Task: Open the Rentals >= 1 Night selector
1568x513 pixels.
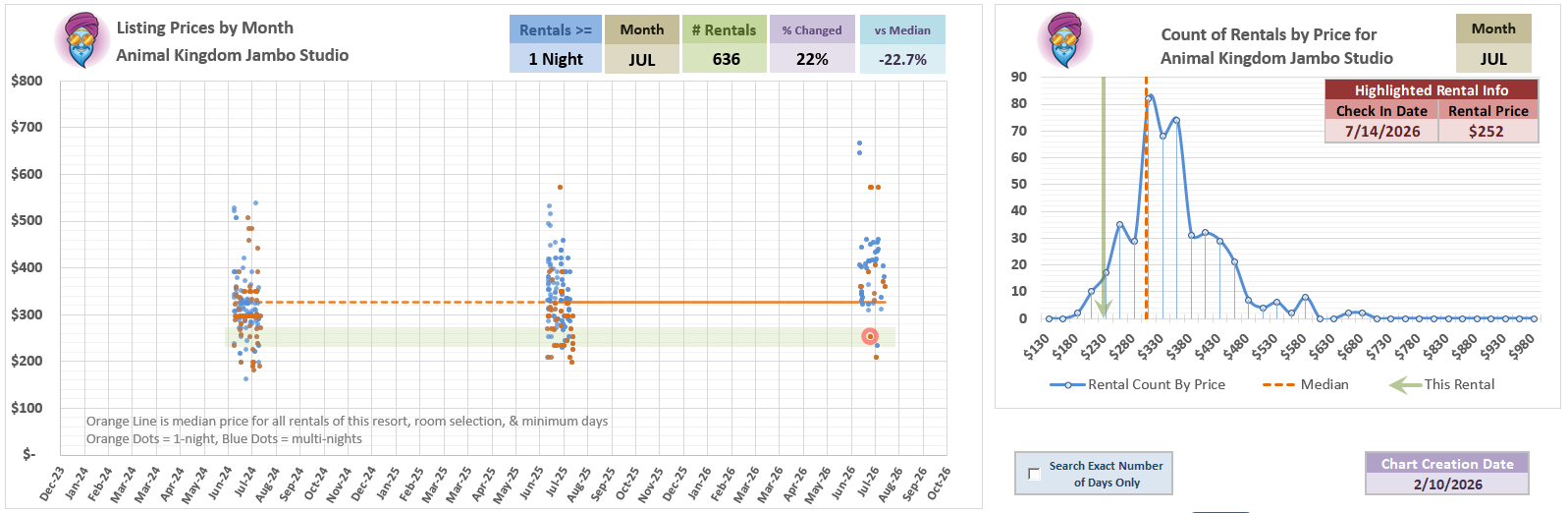Action: click(x=555, y=59)
